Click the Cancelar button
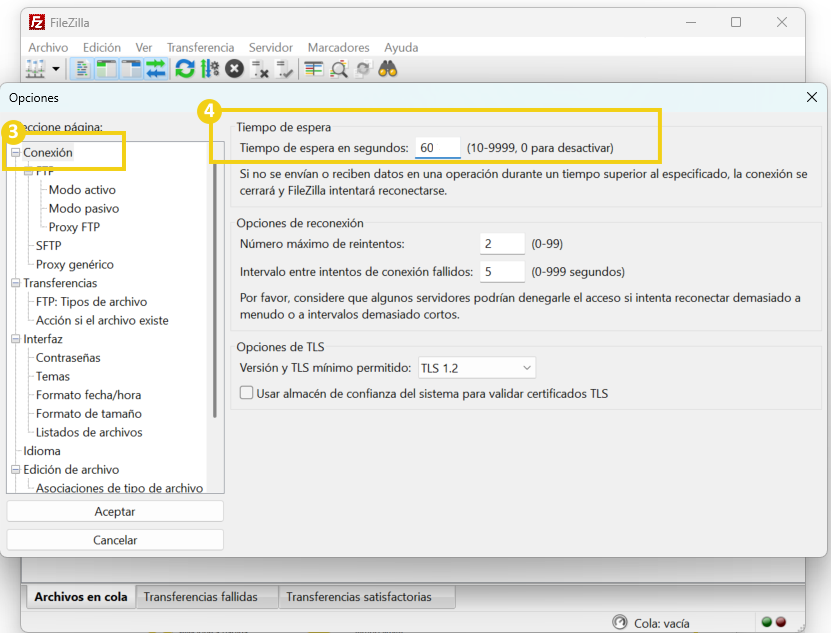This screenshot has width=831, height=633. tap(115, 540)
